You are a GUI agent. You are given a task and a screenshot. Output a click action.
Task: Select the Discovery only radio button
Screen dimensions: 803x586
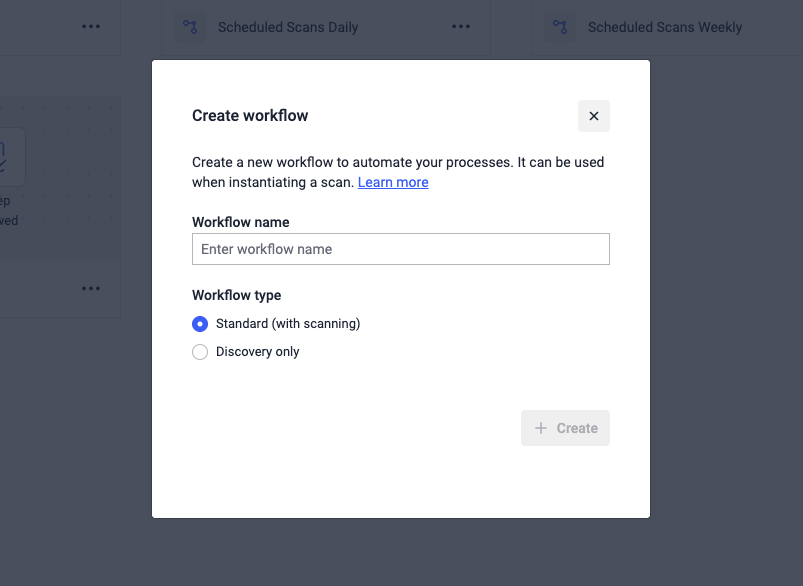[200, 352]
